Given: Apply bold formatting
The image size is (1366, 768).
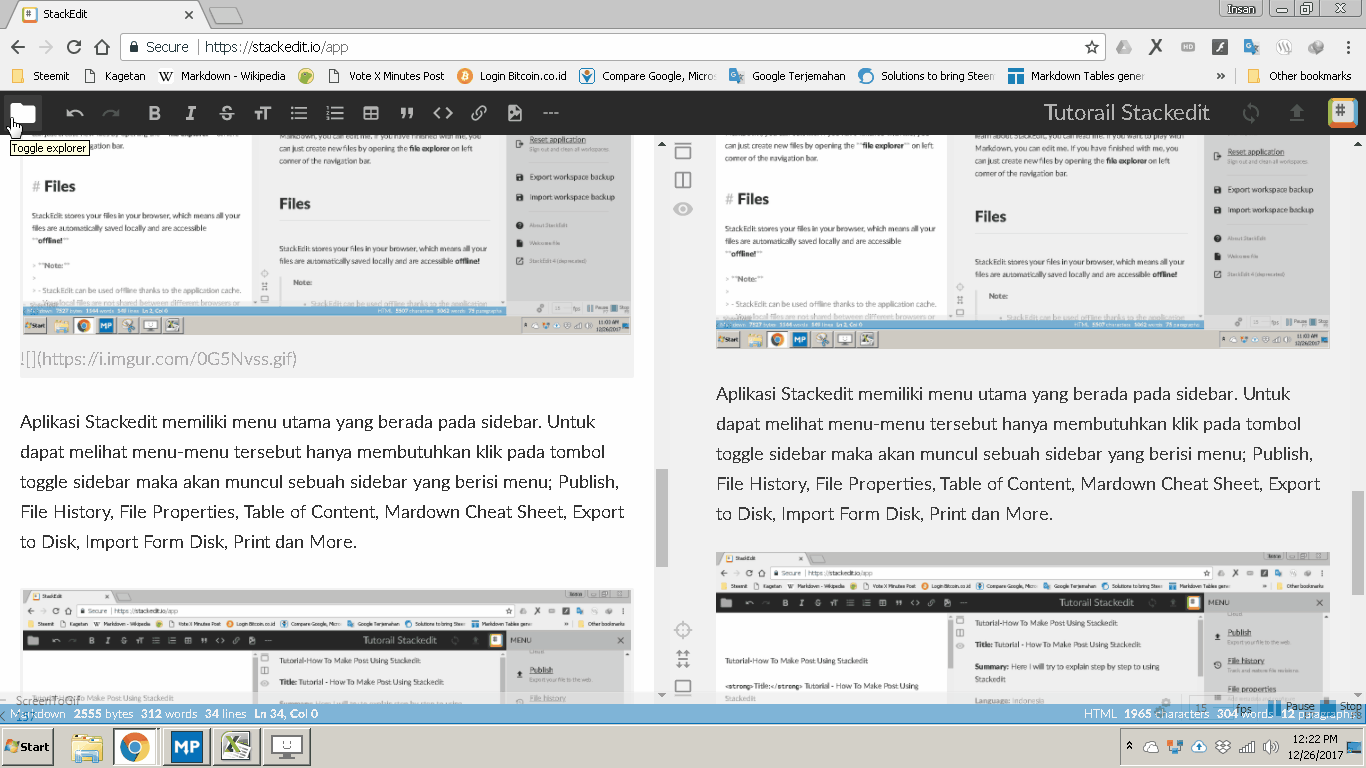Looking at the screenshot, I should point(154,113).
